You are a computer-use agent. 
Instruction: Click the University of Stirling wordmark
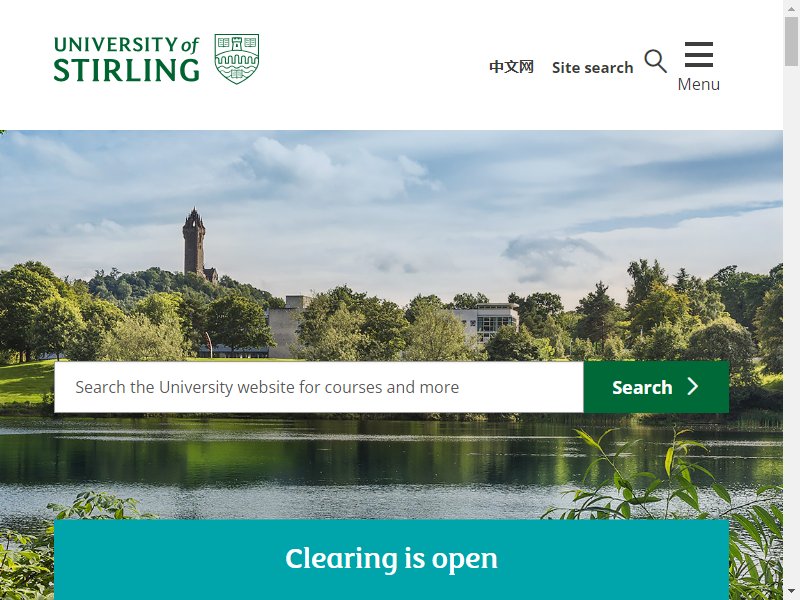(x=126, y=59)
